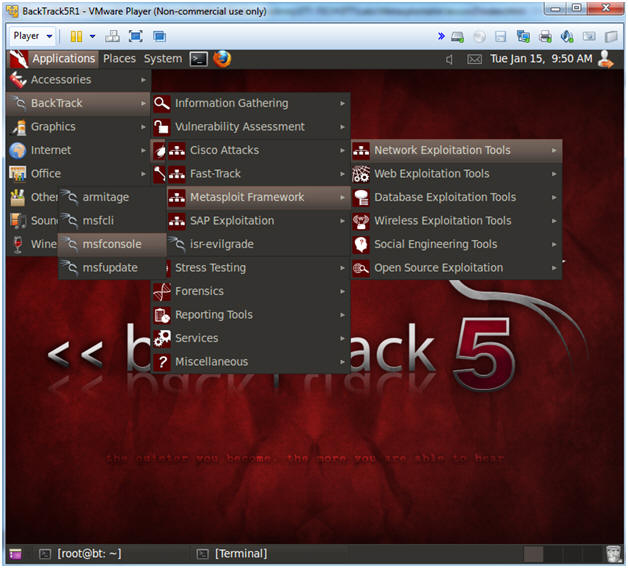This screenshot has height=568, width=628.
Task: Click the show desktop taskbar icon
Action: point(16,554)
